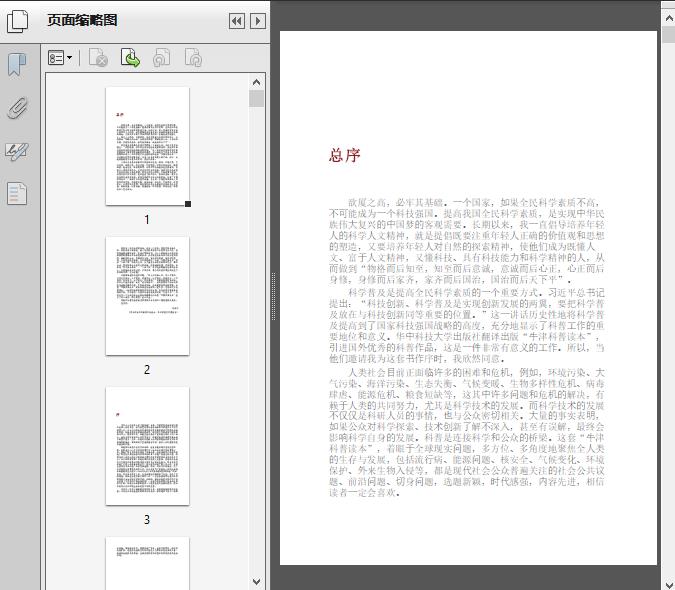Click the 总序 heading in document
Image resolution: width=675 pixels, height=590 pixels.
tap(344, 156)
